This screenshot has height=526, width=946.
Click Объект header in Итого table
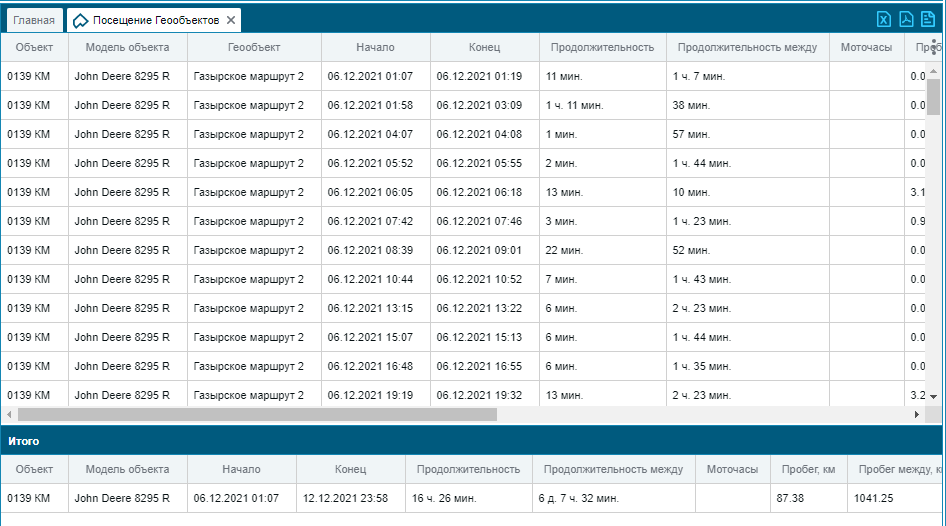pos(34,469)
